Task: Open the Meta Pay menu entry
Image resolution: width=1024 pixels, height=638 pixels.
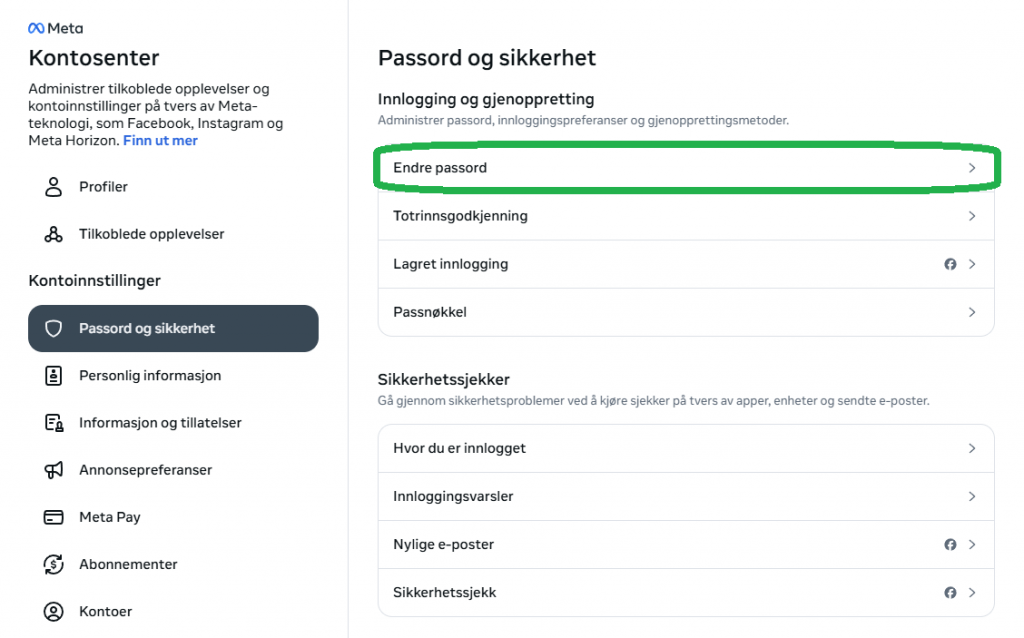Action: [x=173, y=517]
